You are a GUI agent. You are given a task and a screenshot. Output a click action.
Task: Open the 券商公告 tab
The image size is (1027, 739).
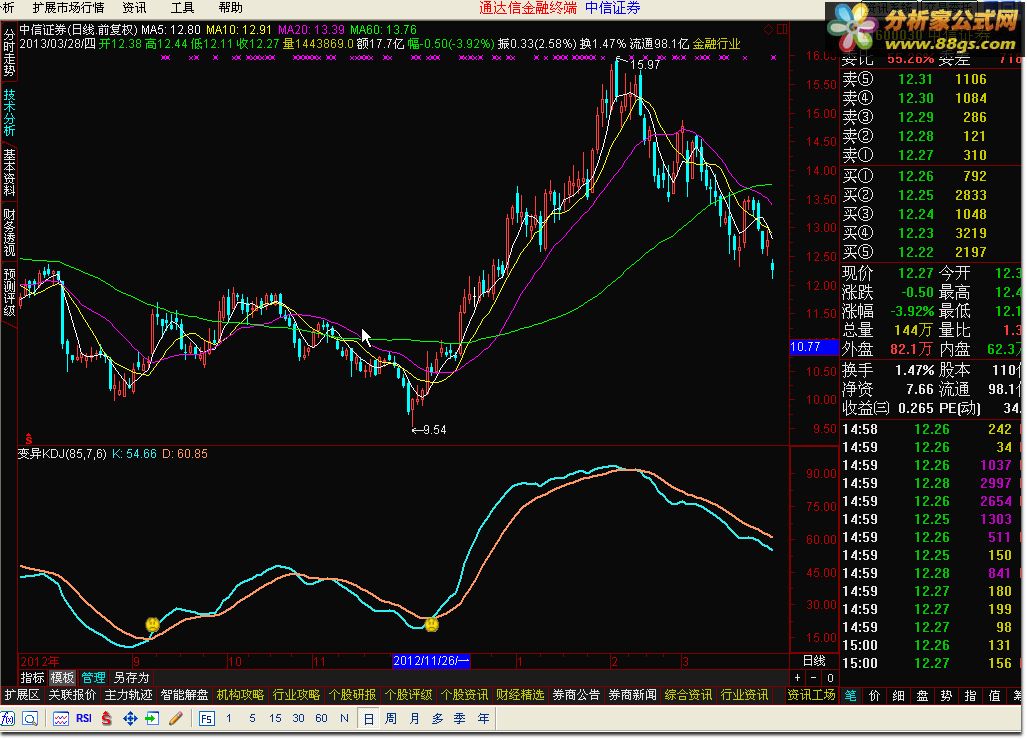[x=576, y=695]
